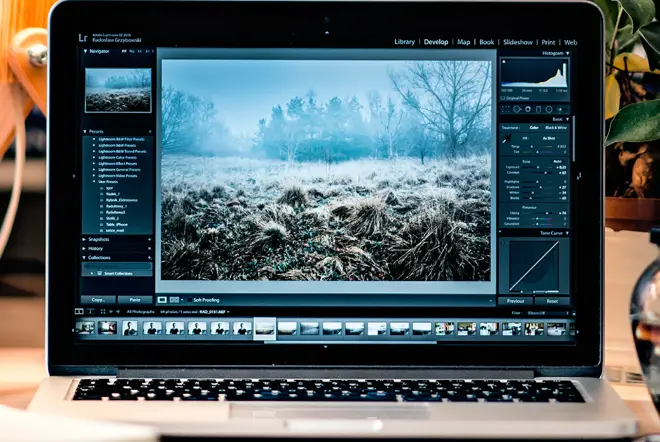This screenshot has width=660, height=442.
Task: Pick the Adjustment Brush tool
Action: click(x=560, y=109)
